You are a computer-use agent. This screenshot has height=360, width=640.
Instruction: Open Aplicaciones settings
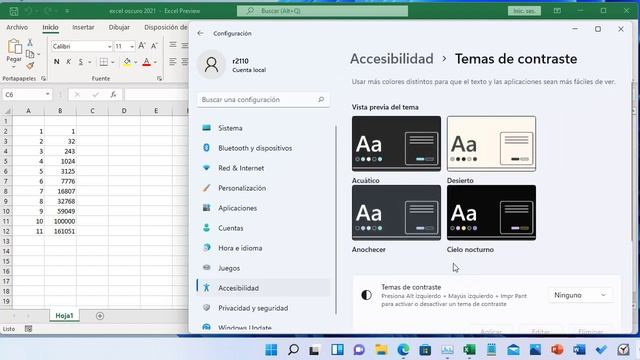coord(263,208)
